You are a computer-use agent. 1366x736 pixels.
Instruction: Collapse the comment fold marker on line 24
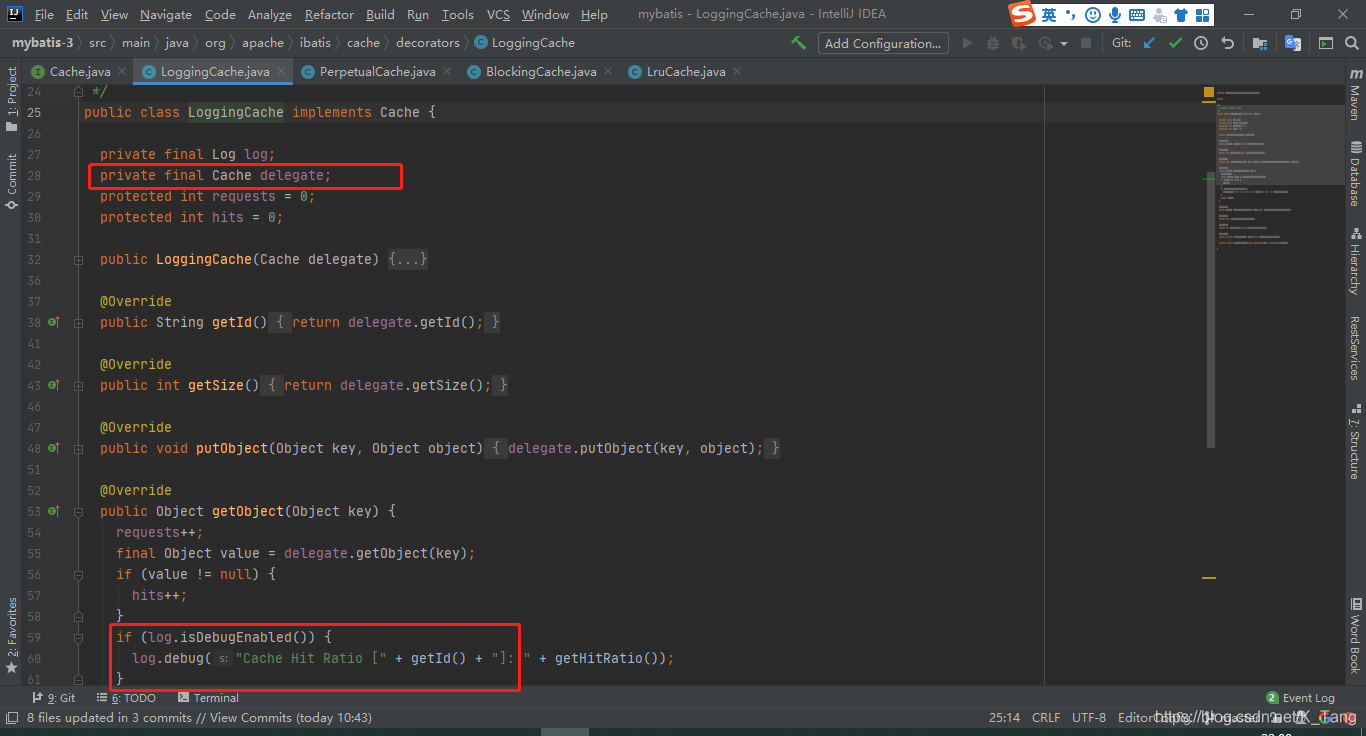[x=78, y=91]
